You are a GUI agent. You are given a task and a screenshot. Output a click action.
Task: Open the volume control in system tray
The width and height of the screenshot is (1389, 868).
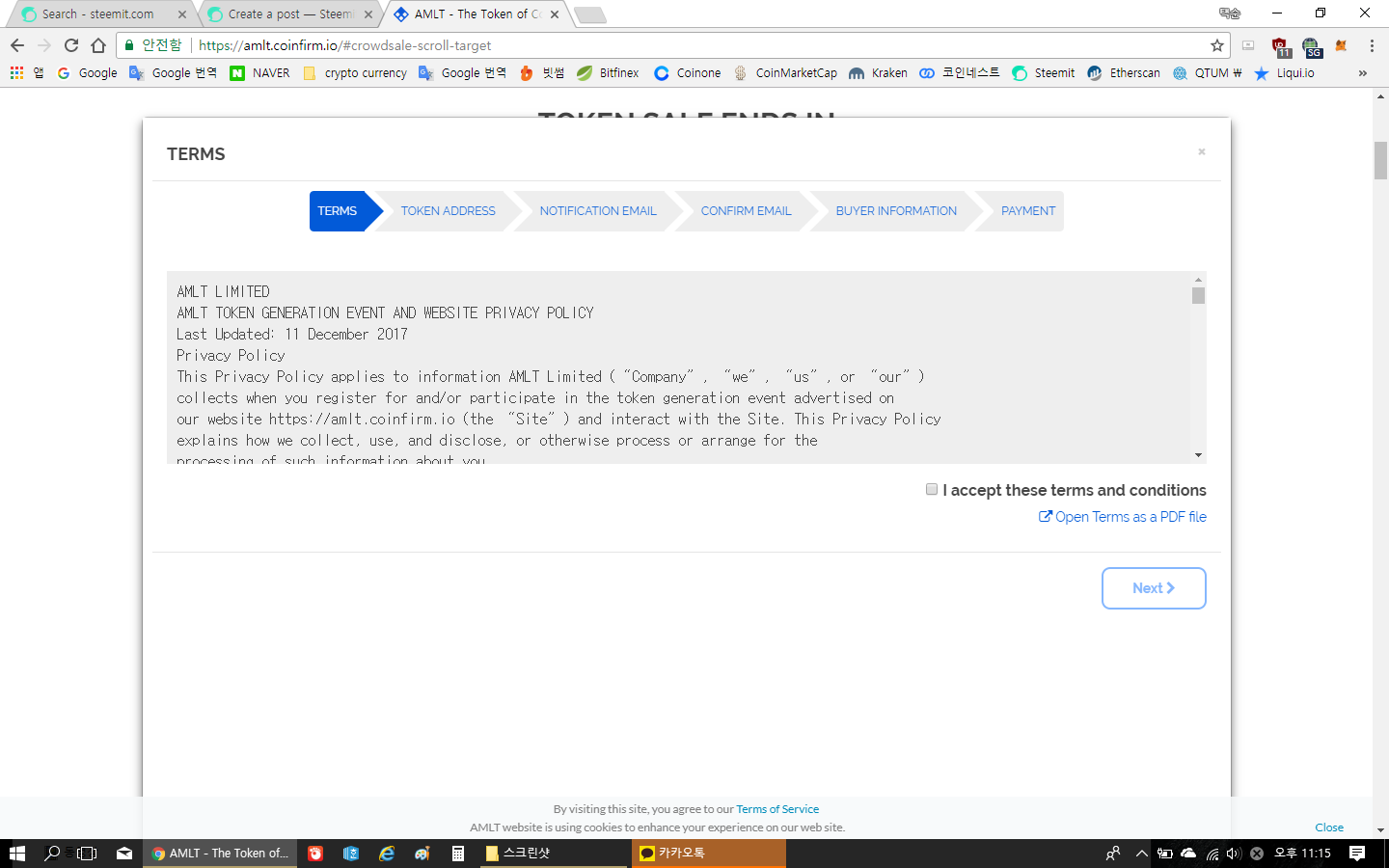coord(1234,854)
